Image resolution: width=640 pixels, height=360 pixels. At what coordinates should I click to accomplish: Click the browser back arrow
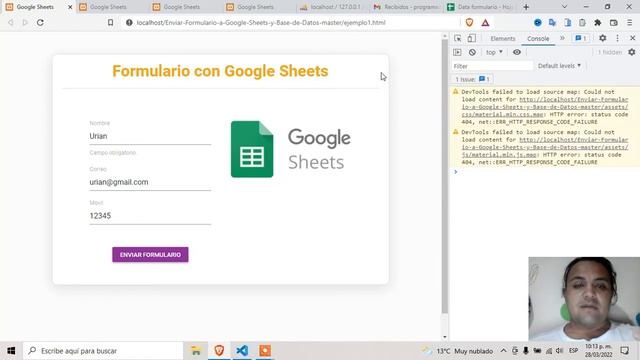[11, 22]
